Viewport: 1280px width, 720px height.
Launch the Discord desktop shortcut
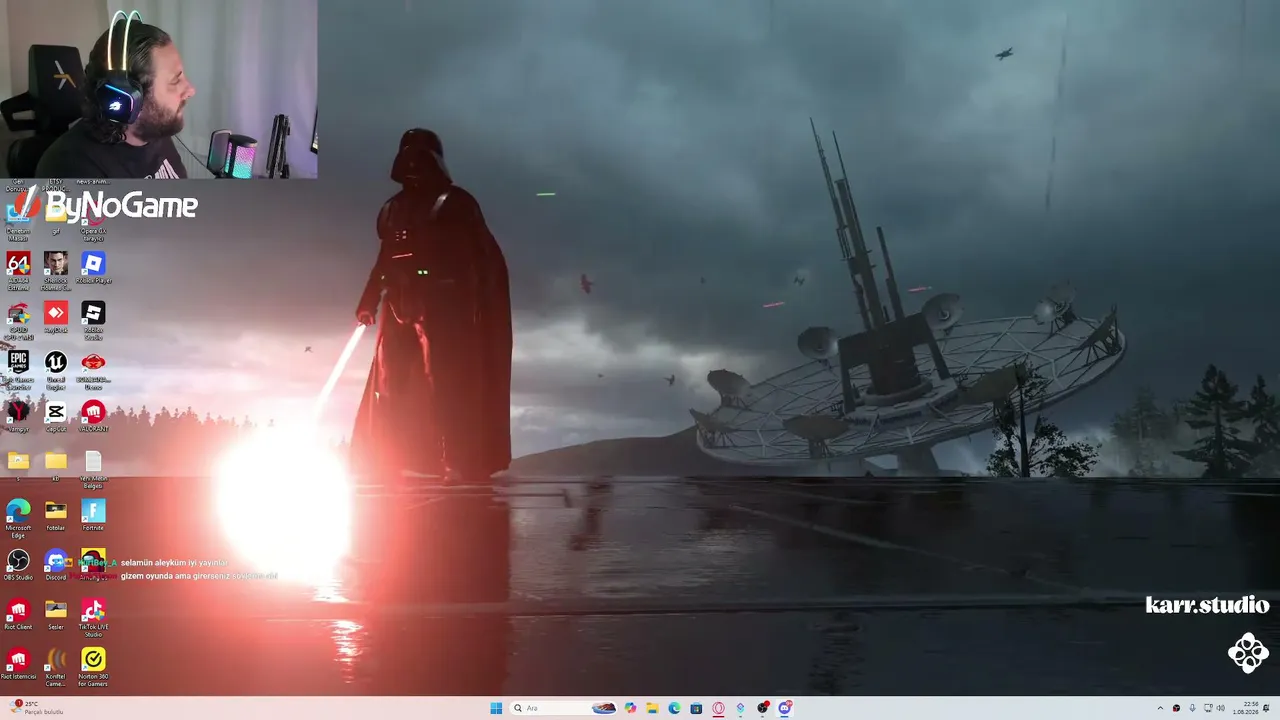pyautogui.click(x=56, y=564)
